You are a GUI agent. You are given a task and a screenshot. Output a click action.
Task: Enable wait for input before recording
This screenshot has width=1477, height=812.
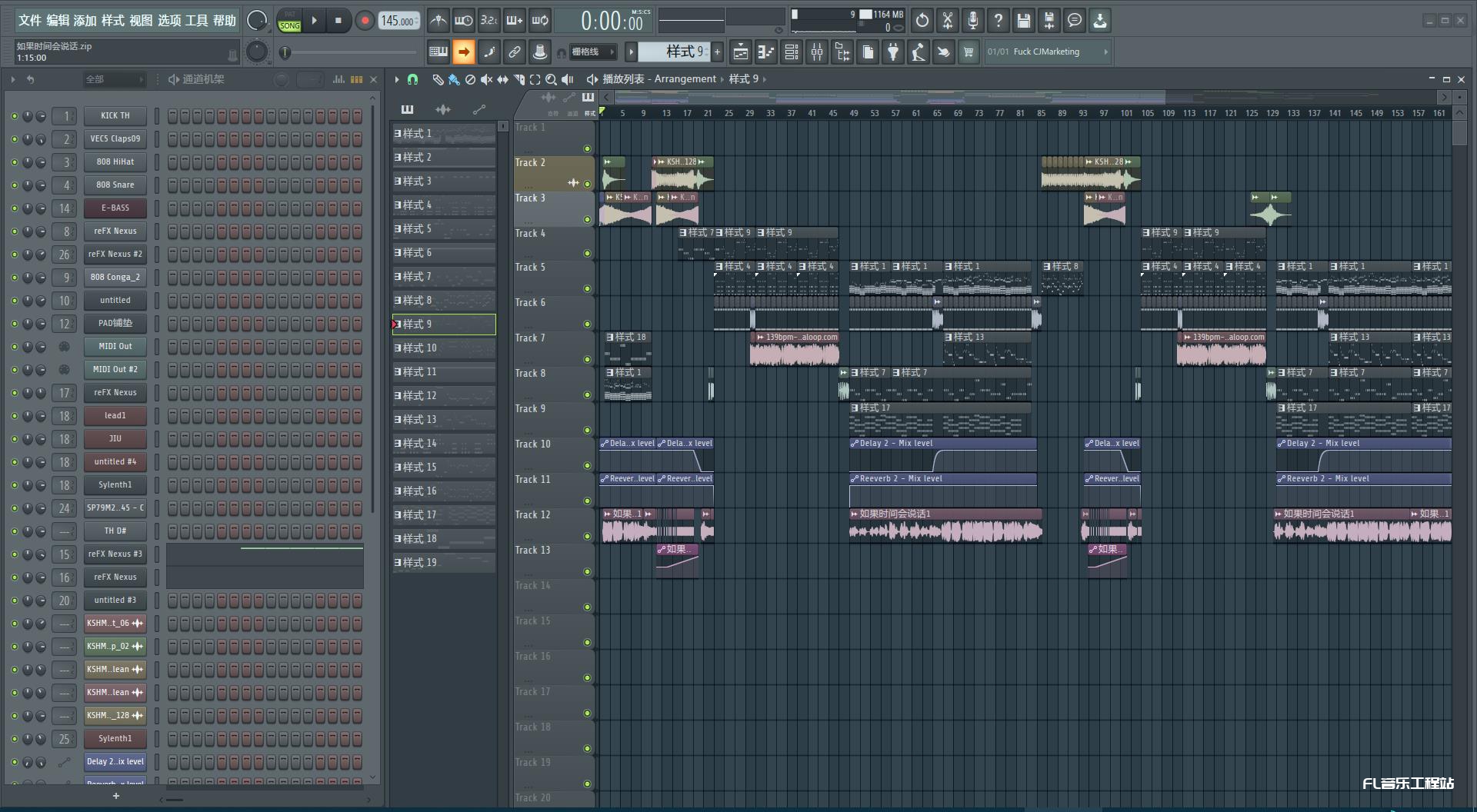[463, 21]
